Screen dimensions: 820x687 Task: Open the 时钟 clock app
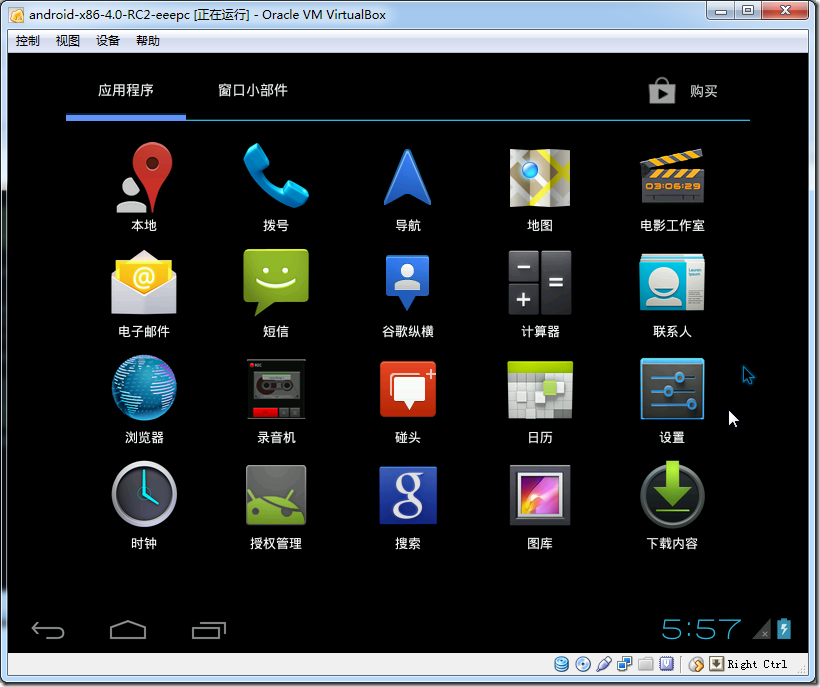pos(144,505)
